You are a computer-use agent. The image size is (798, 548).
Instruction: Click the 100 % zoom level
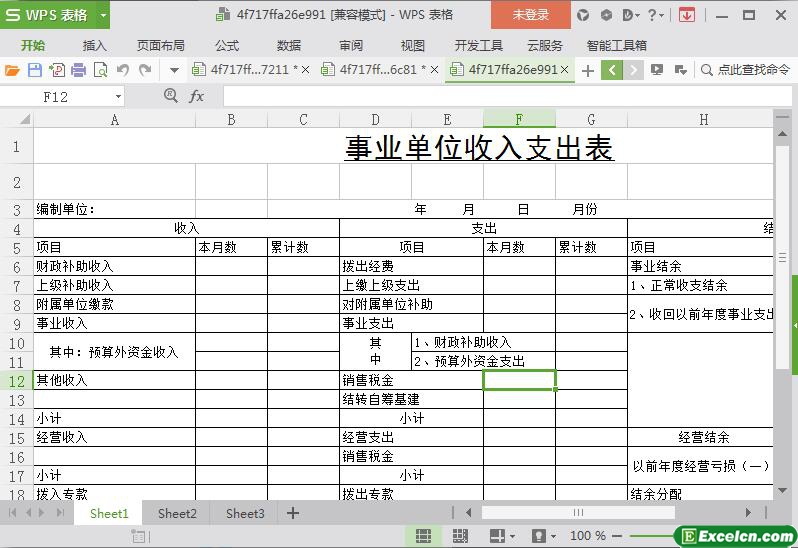(588, 536)
